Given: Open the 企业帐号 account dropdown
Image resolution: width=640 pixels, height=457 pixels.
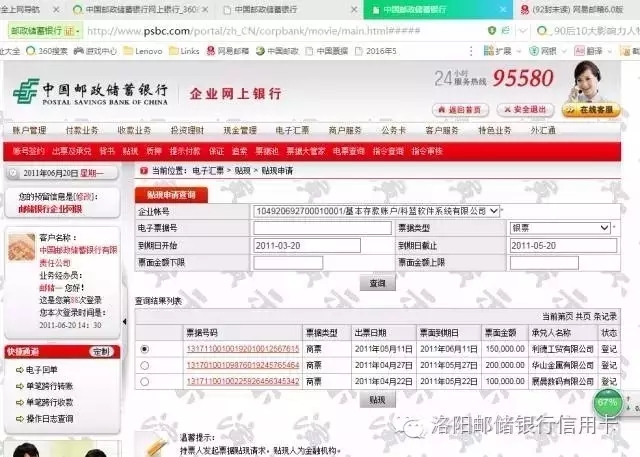Looking at the screenshot, I should tap(376, 211).
